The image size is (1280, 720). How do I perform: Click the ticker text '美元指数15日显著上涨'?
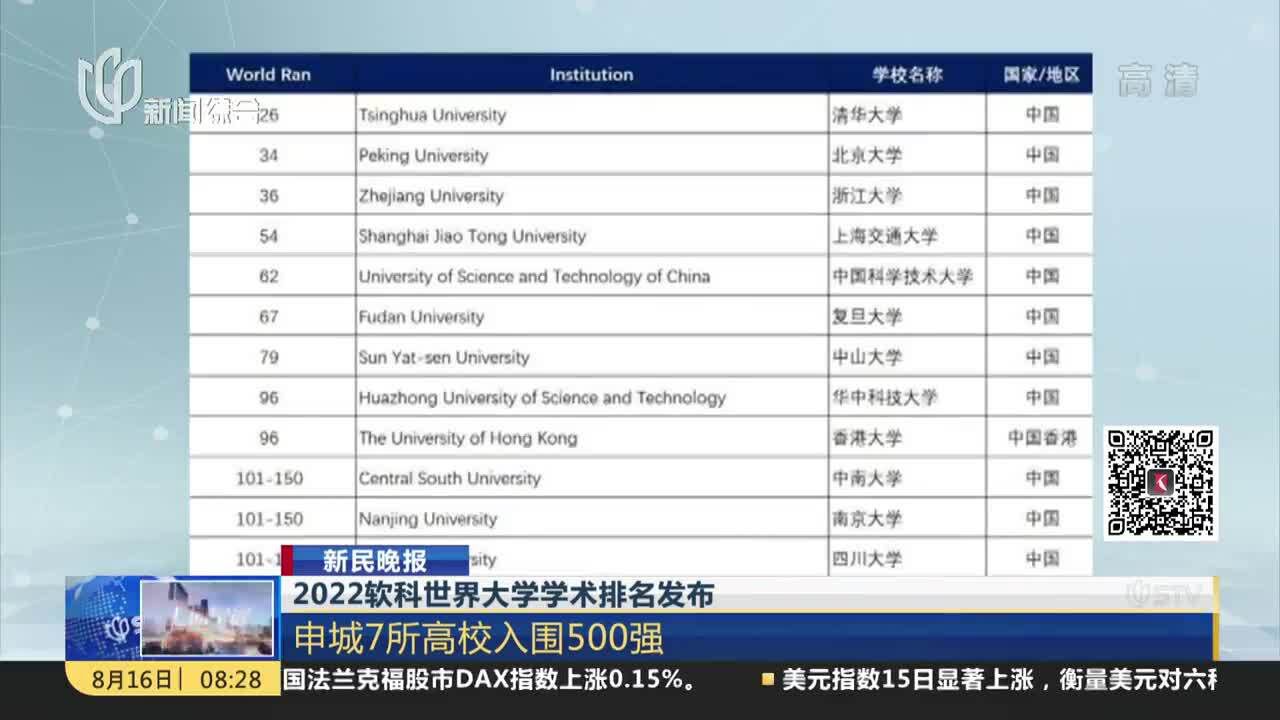click(x=907, y=680)
